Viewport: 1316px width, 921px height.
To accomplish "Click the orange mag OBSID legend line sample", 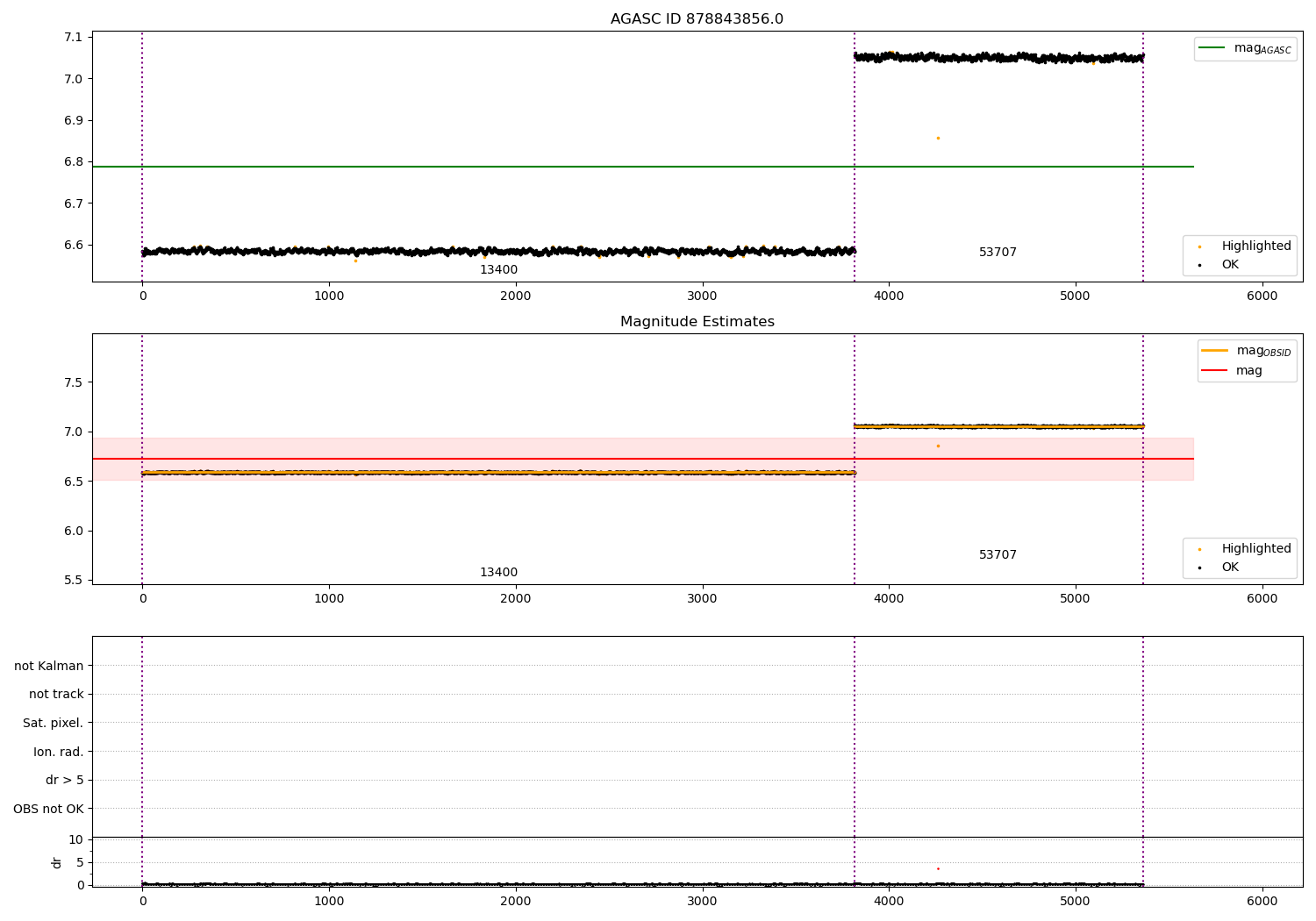I will 1214,351.
